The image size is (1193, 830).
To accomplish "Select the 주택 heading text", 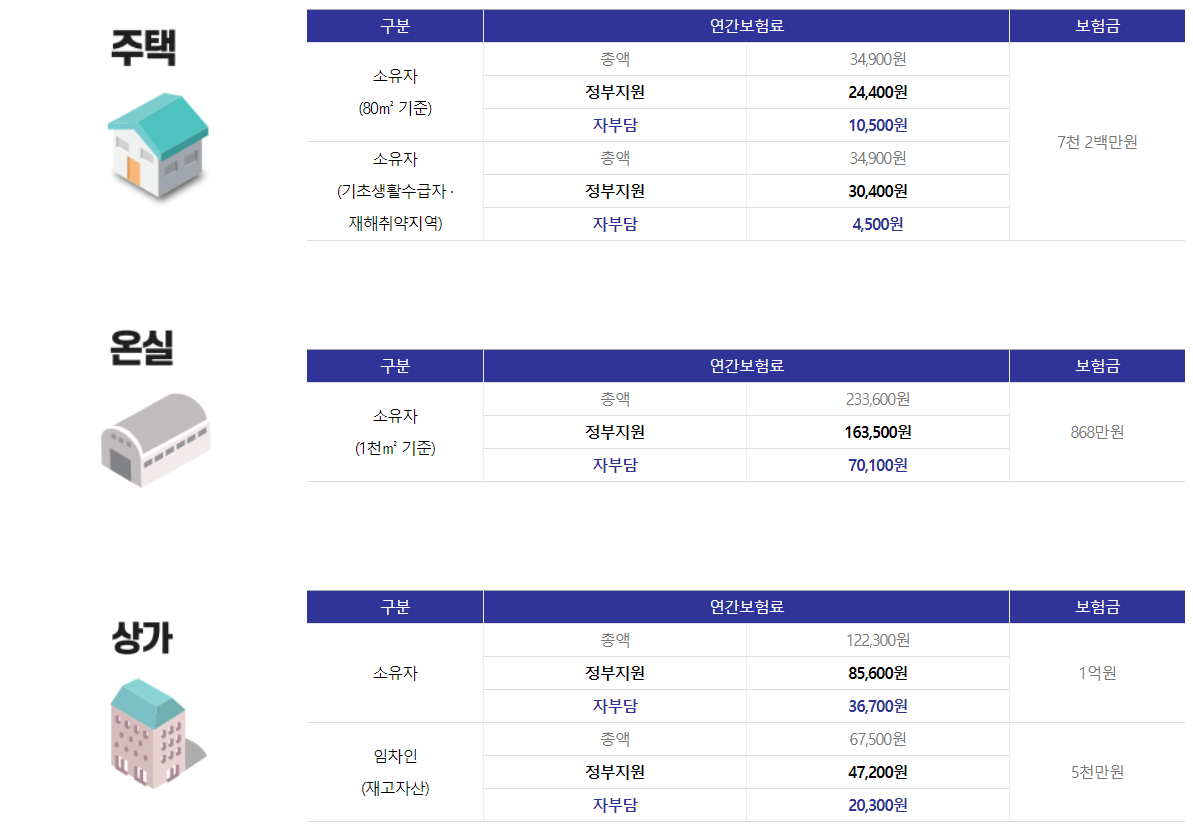I will click(143, 48).
